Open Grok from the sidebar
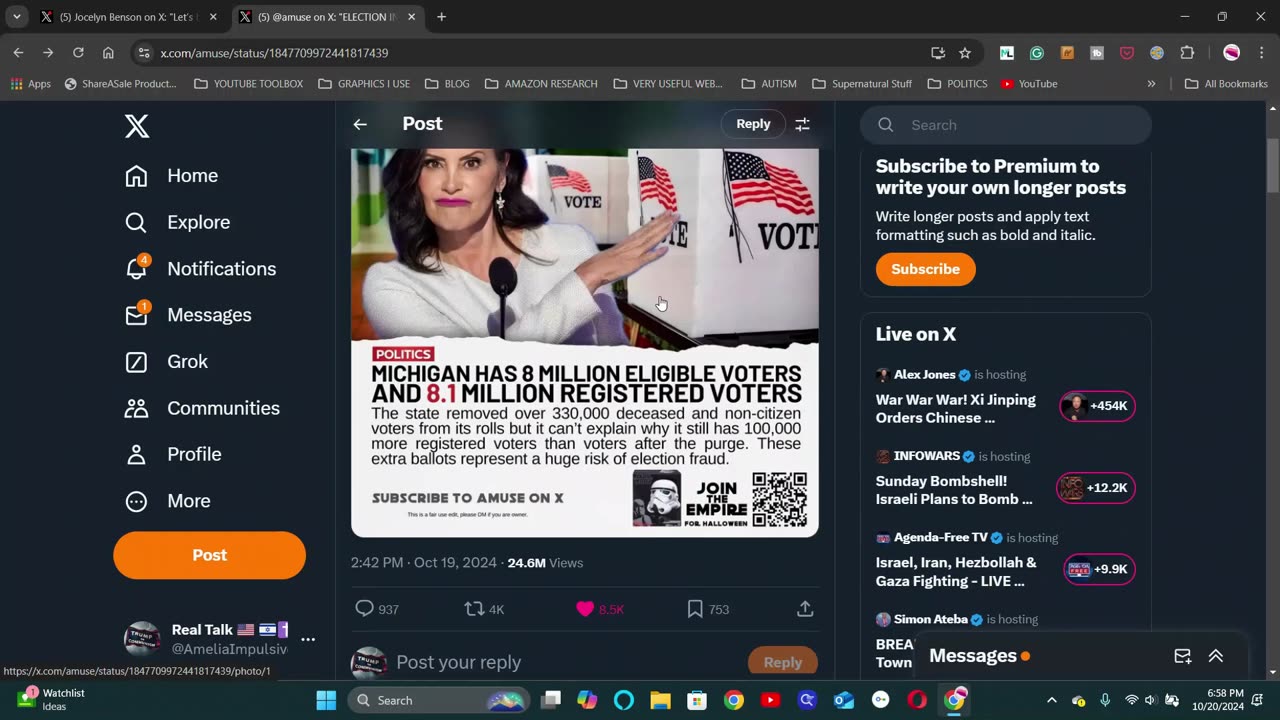 [x=167, y=361]
